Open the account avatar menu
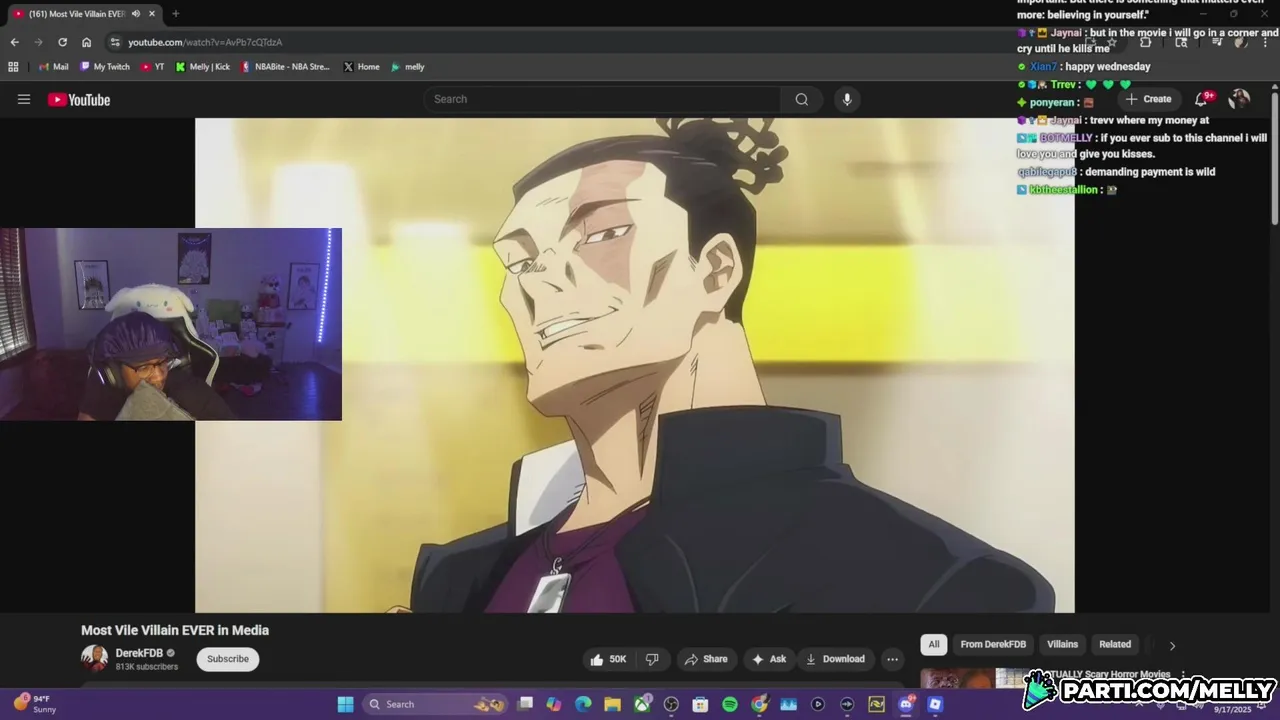This screenshot has width=1280, height=720. 1239,99
